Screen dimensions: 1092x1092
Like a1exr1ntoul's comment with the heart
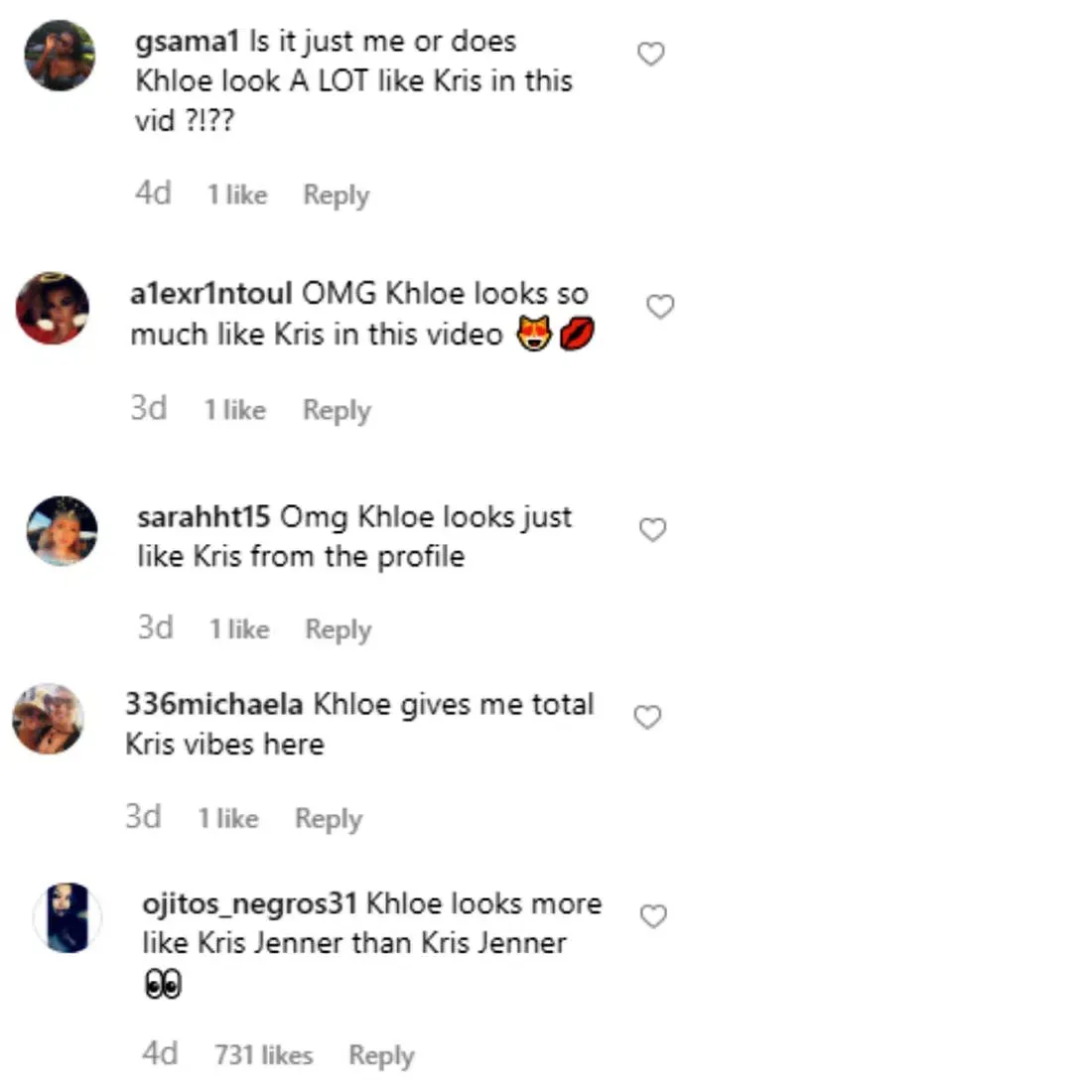click(660, 306)
